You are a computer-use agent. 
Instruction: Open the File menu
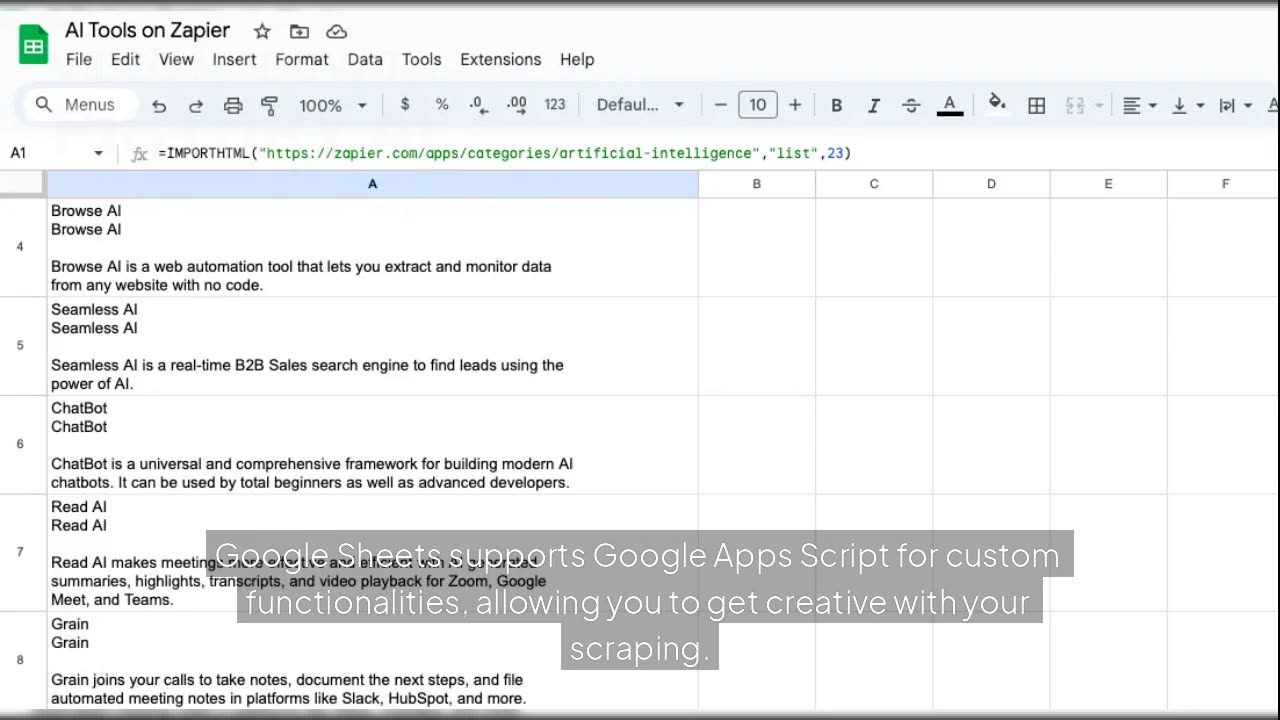tap(79, 59)
